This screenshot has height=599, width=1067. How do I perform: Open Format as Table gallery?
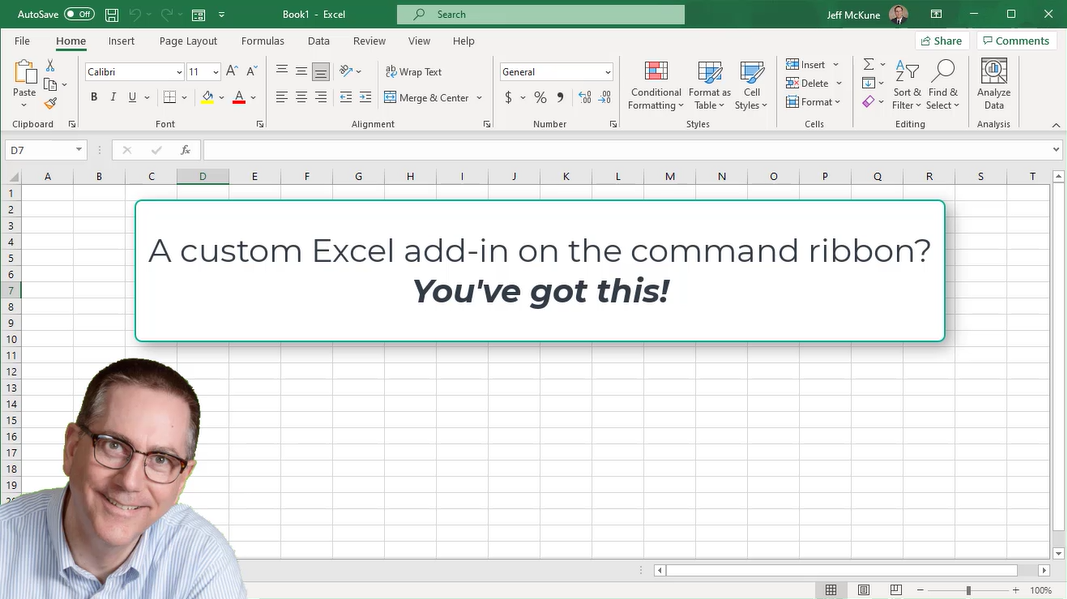(709, 84)
